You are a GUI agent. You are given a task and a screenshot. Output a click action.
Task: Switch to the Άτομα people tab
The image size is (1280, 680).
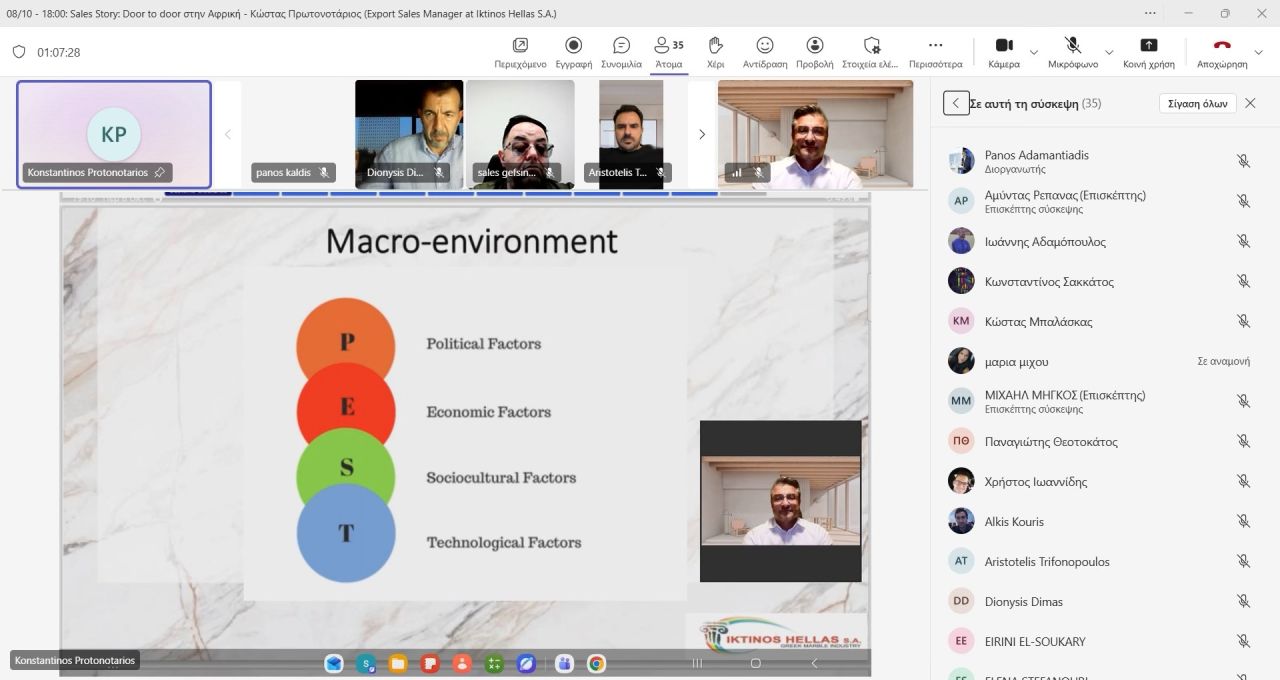(x=668, y=52)
